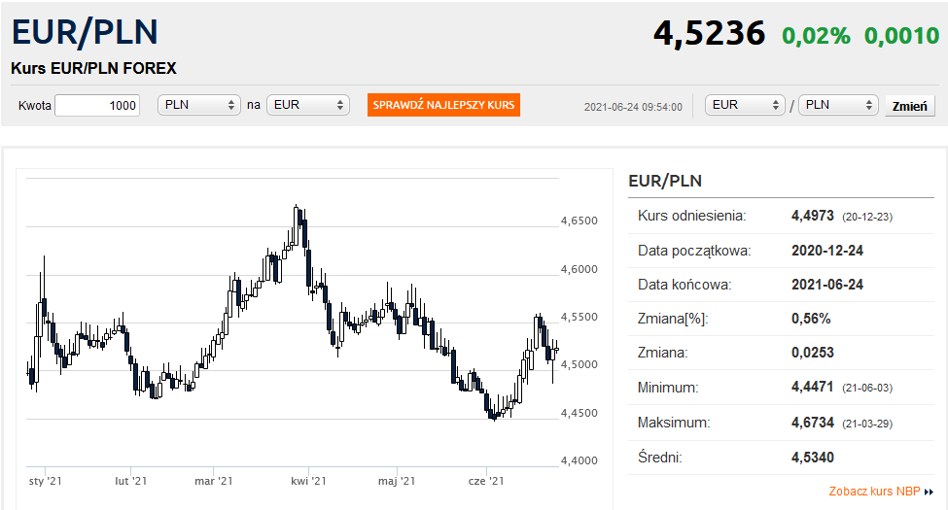The height and width of the screenshot is (510, 948).
Task: Click the Kwota amount input field
Action: (97, 105)
